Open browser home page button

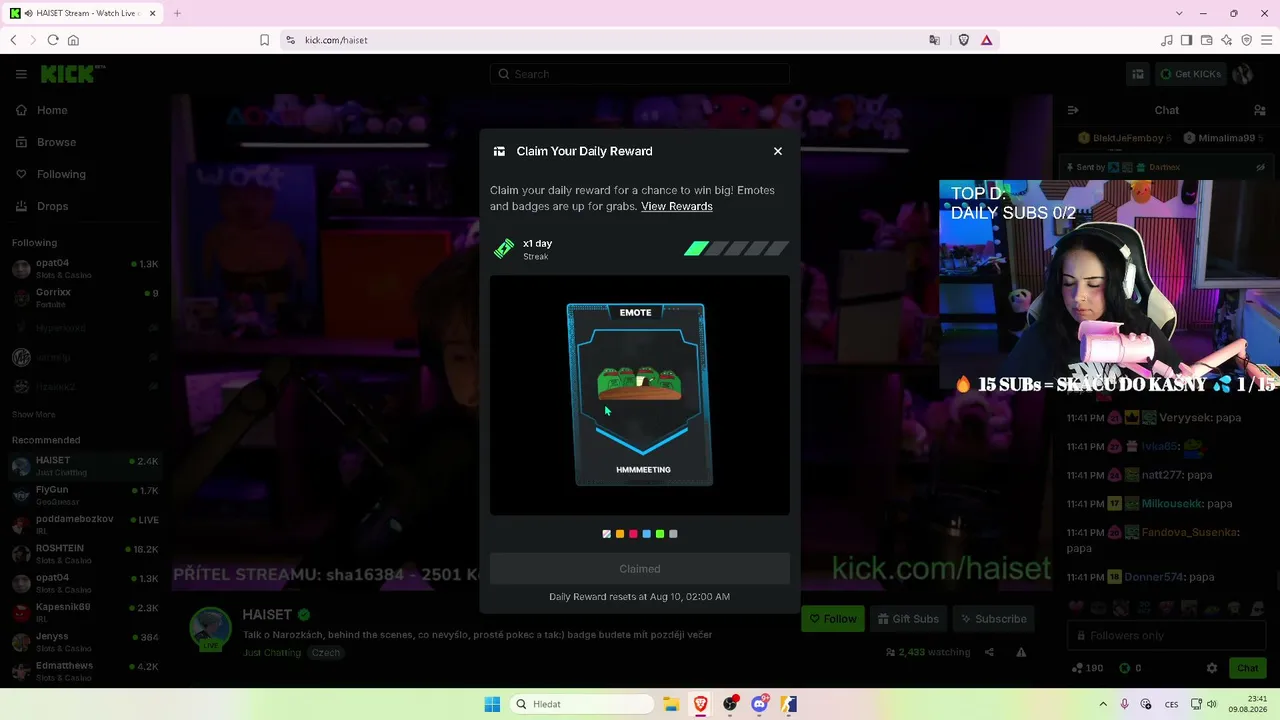click(73, 40)
